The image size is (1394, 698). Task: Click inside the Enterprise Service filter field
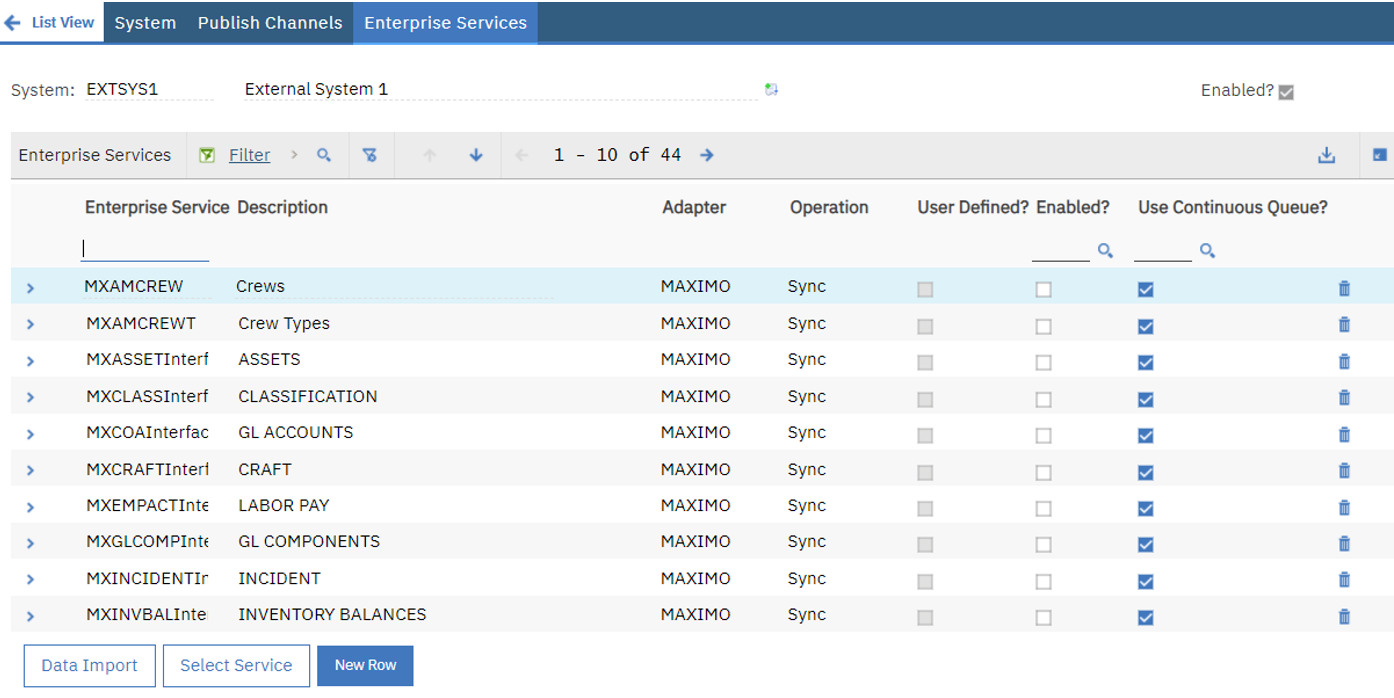point(144,248)
